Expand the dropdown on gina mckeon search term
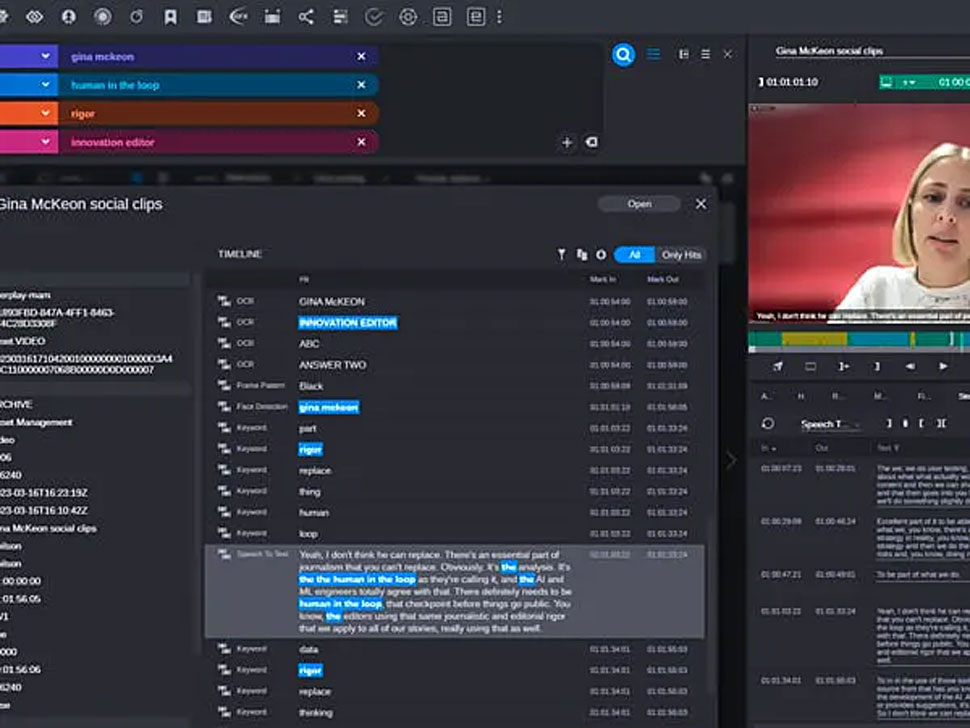The image size is (970, 728). click(x=45, y=56)
